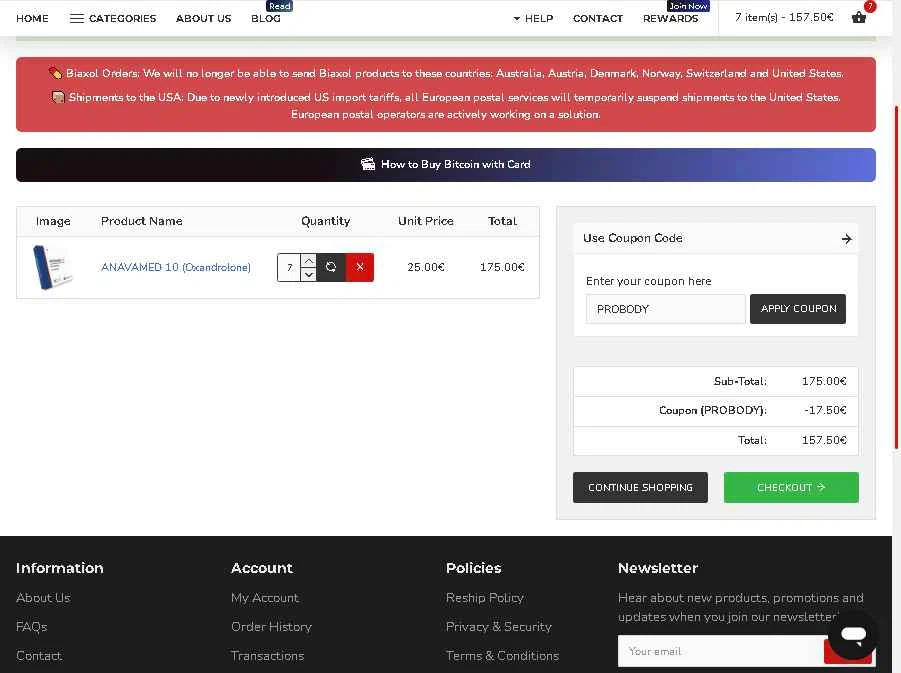Click the page vertical scrollbar
The width and height of the screenshot is (901, 673).
click(x=896, y=276)
